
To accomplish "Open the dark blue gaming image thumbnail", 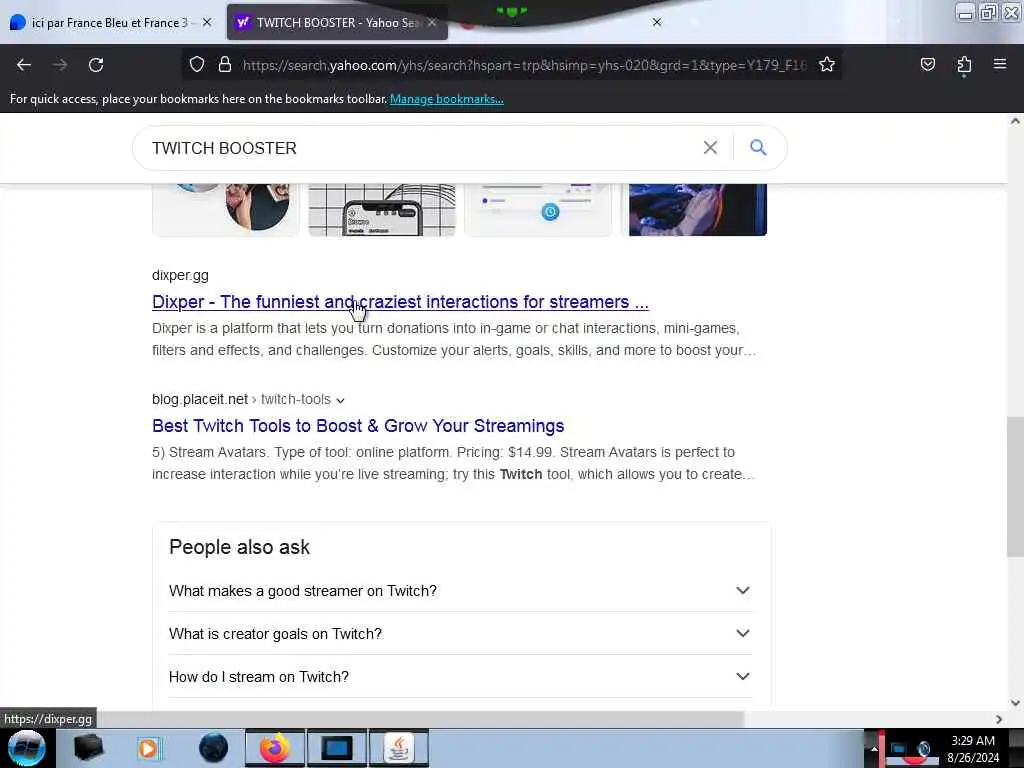I will pyautogui.click(x=697, y=210).
